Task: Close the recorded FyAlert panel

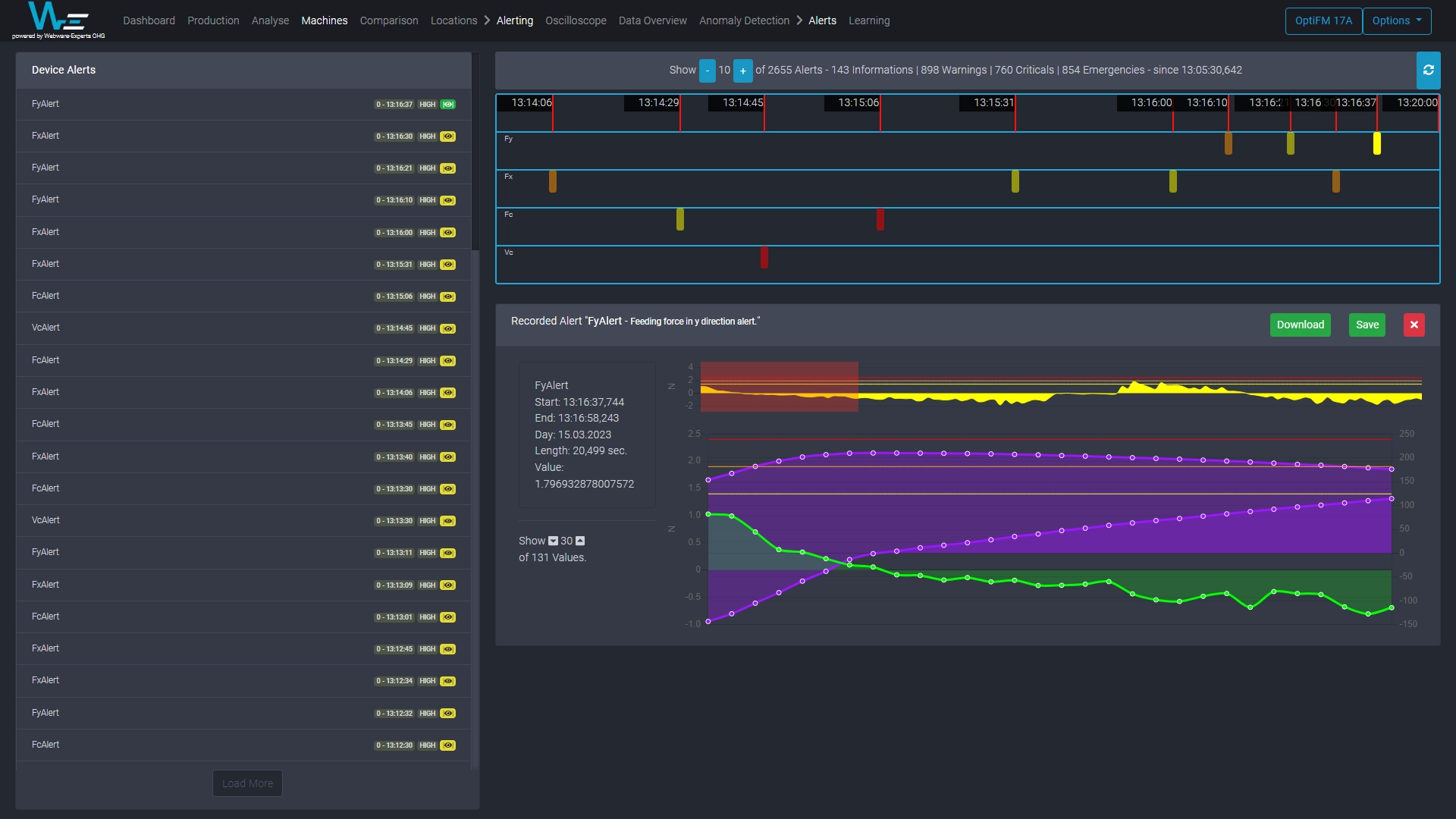Action: coord(1414,325)
